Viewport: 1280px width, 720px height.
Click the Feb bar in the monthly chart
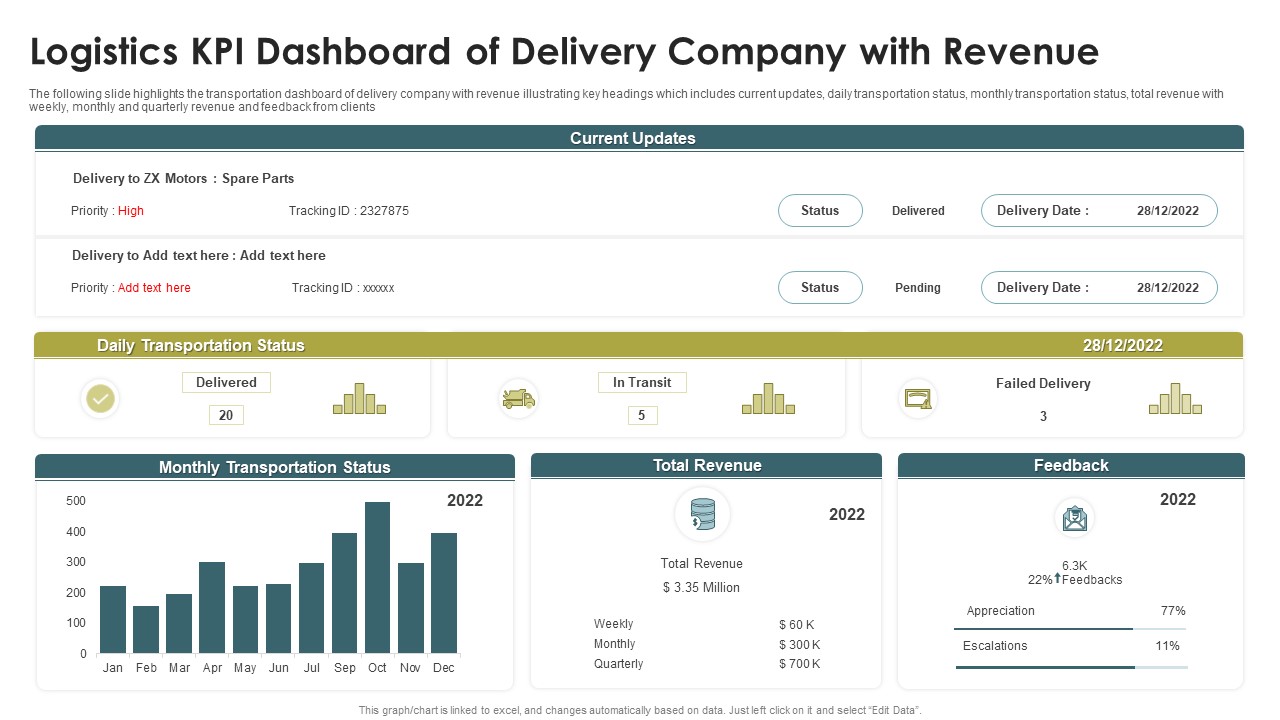[146, 630]
